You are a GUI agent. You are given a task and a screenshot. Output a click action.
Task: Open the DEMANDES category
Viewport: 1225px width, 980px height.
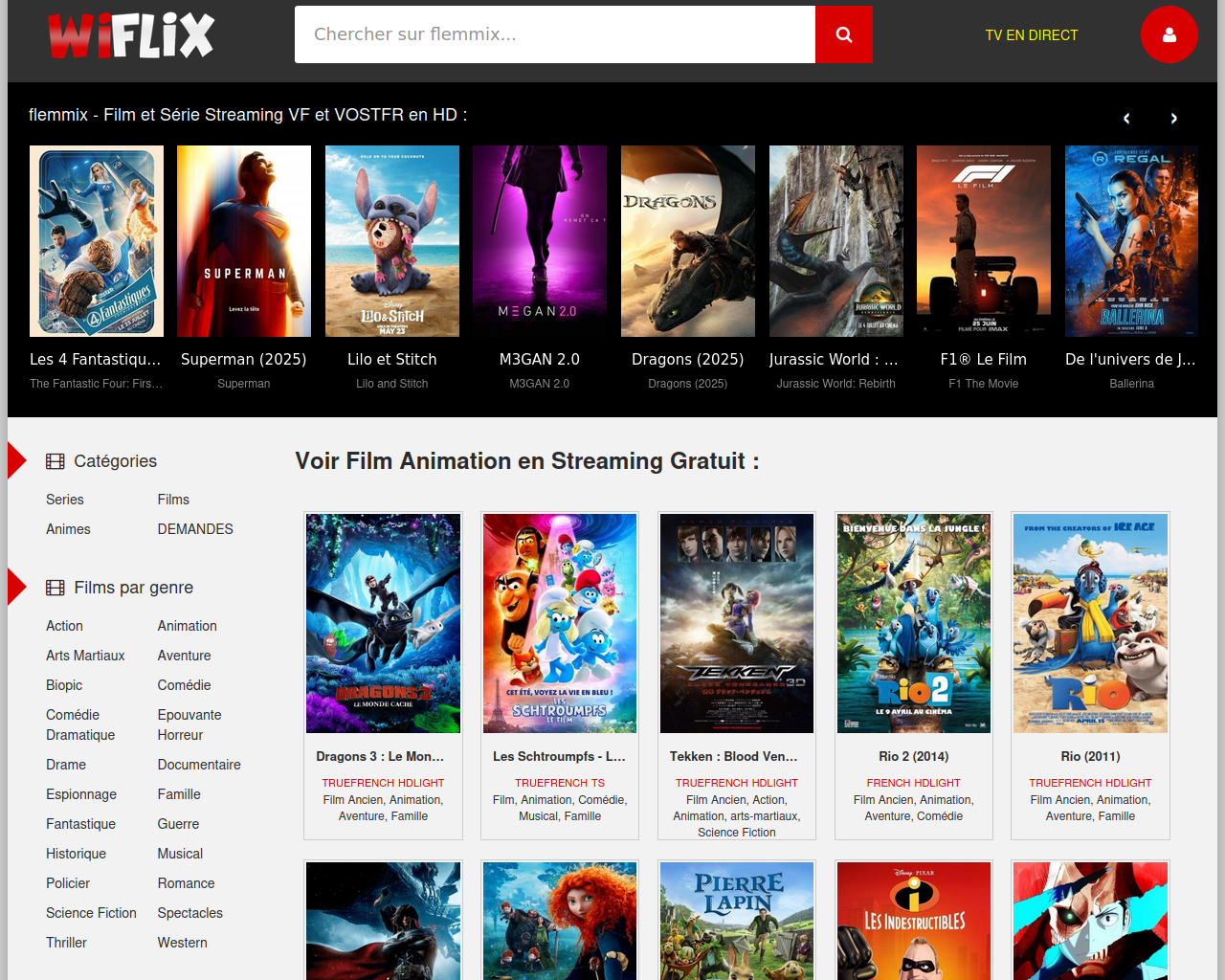(195, 529)
